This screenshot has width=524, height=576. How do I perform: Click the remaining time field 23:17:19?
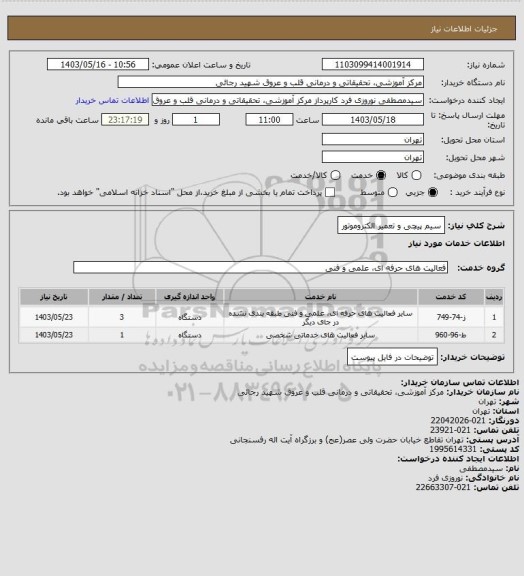[x=125, y=120]
